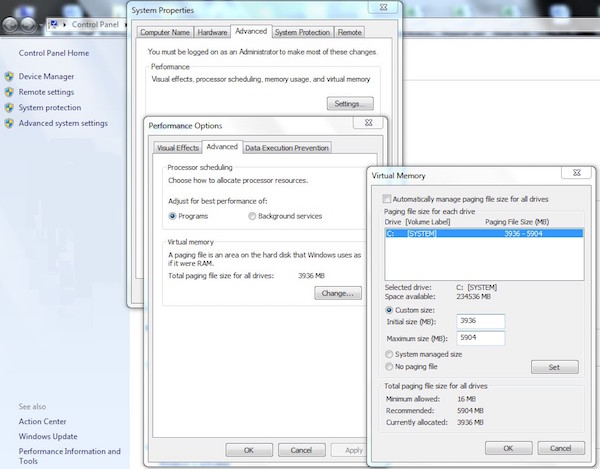Click the Change... virtual memory button
The height and width of the screenshot is (469, 600).
tap(337, 293)
